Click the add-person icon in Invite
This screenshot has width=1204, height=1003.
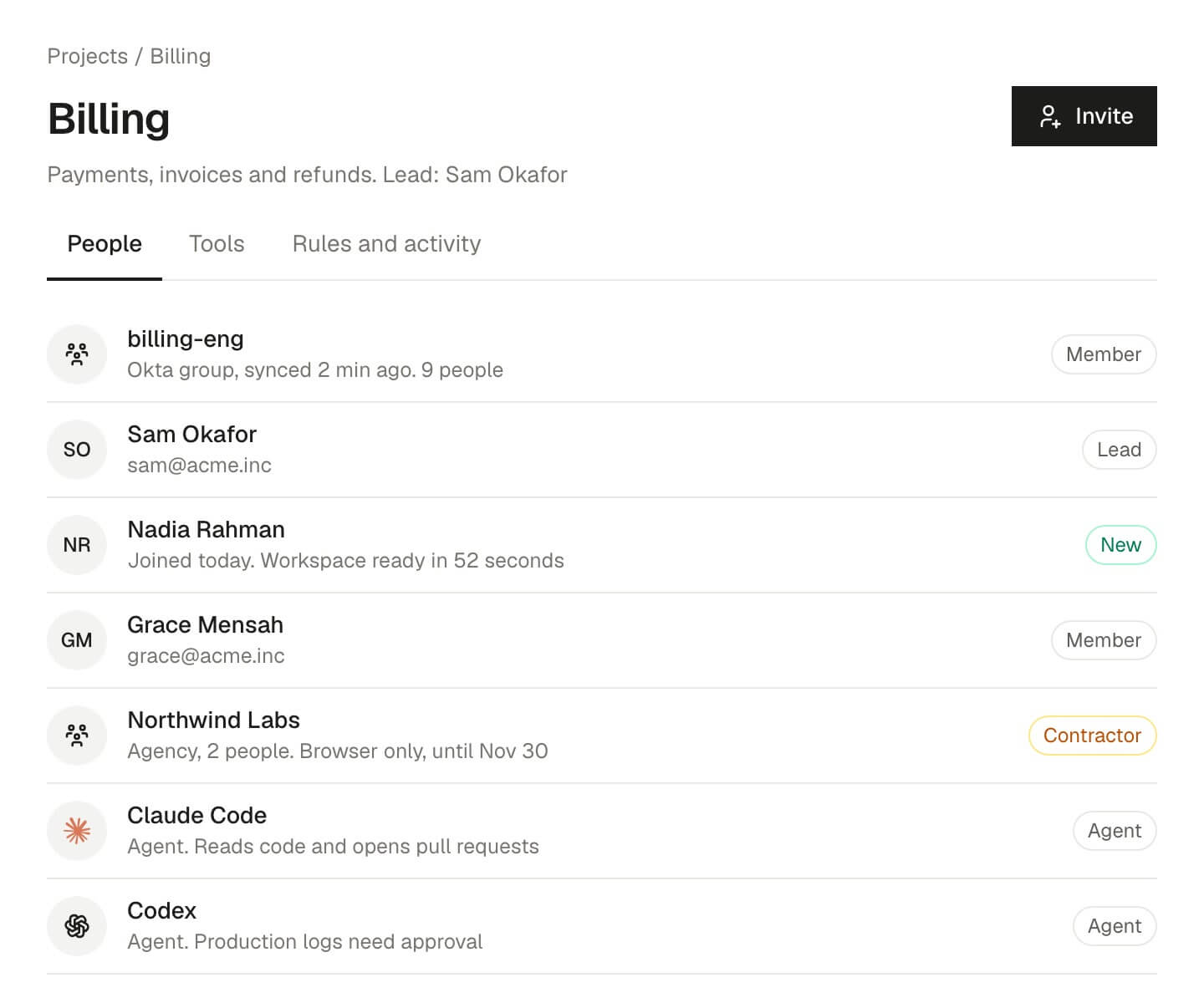[1050, 116]
